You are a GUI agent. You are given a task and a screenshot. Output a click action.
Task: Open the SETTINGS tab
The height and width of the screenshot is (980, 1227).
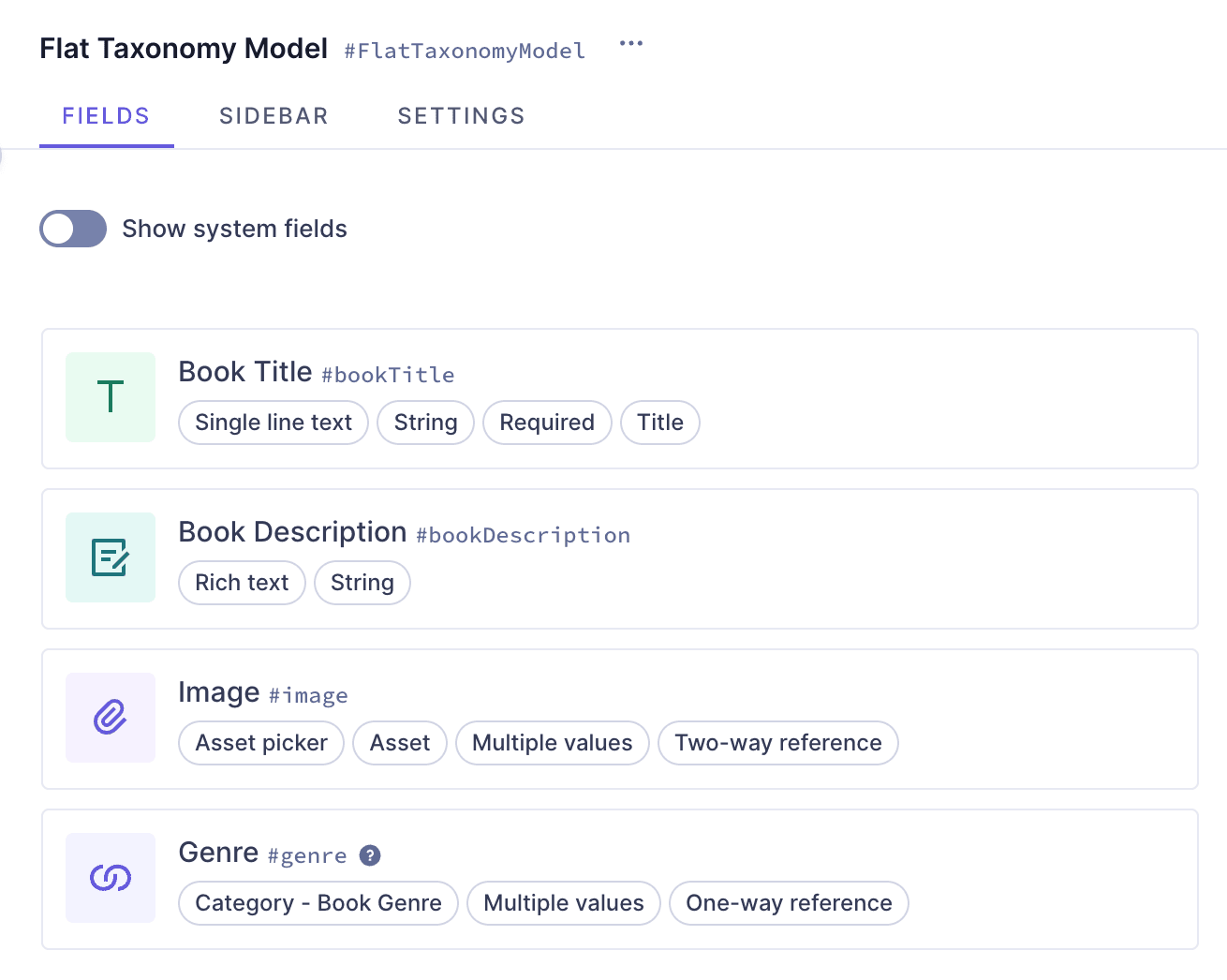(461, 115)
